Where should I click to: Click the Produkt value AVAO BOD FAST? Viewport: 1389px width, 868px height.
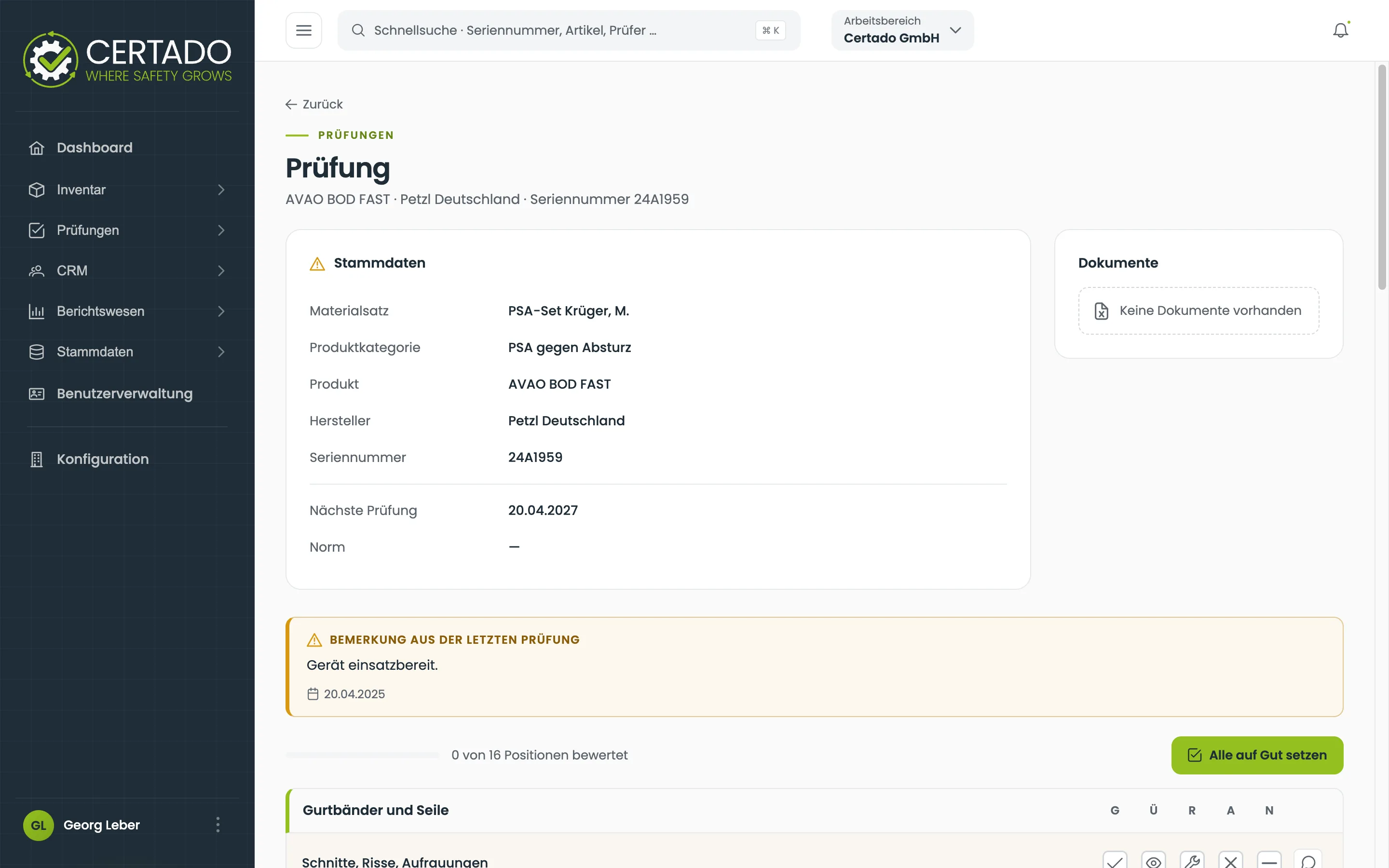(559, 385)
